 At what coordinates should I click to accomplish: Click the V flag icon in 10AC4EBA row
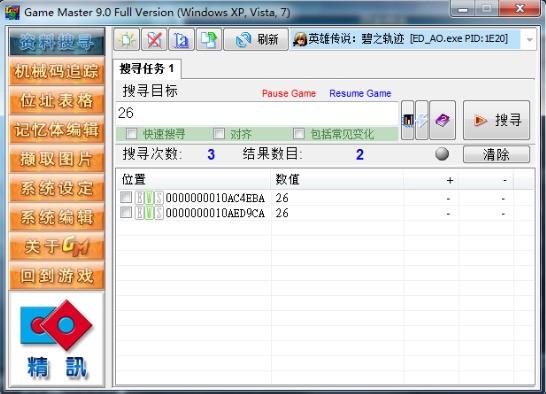click(149, 198)
